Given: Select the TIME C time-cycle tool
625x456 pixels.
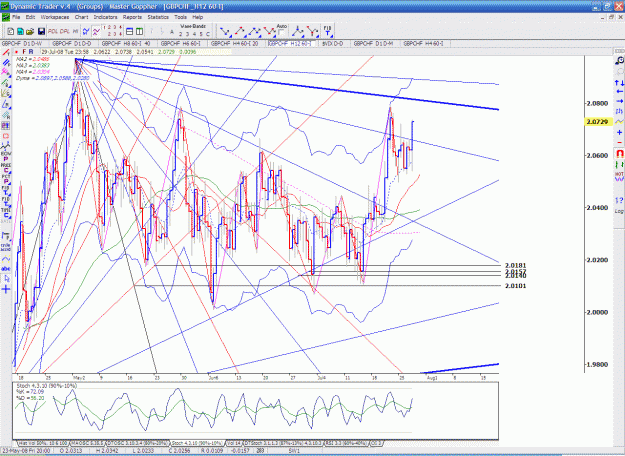Looking at the screenshot, I should coord(6,212).
